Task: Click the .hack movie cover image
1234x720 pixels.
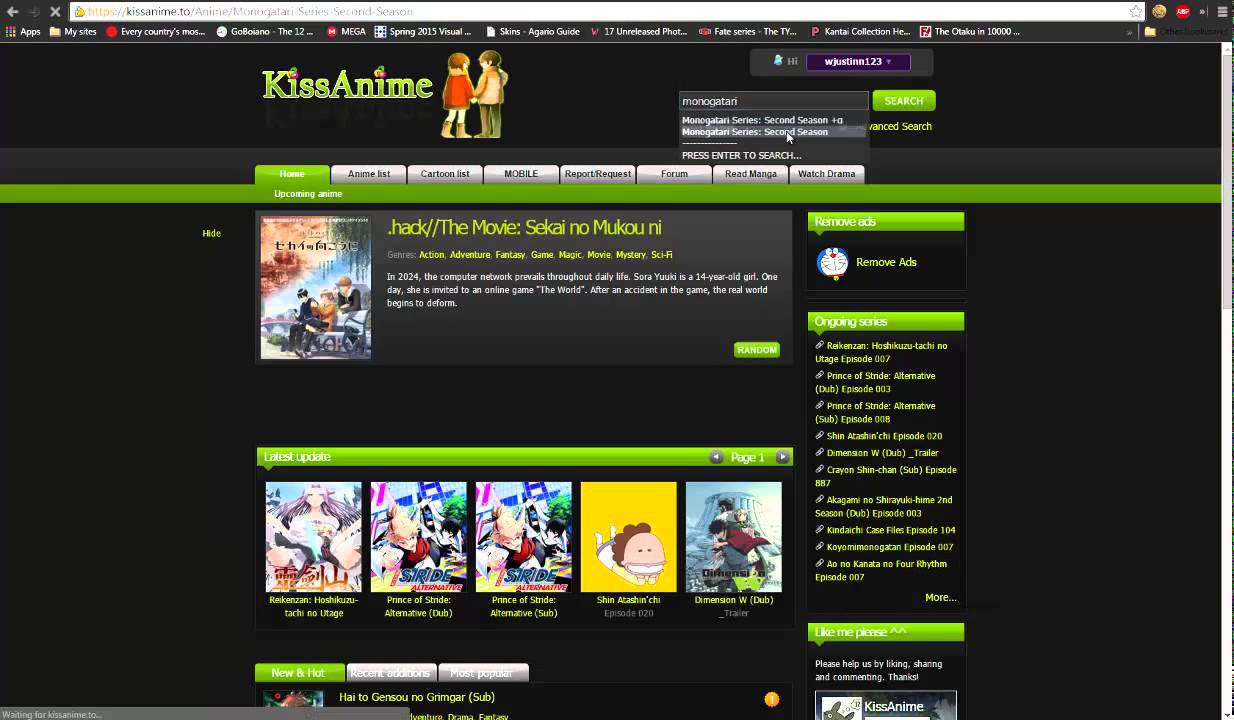Action: 316,288
